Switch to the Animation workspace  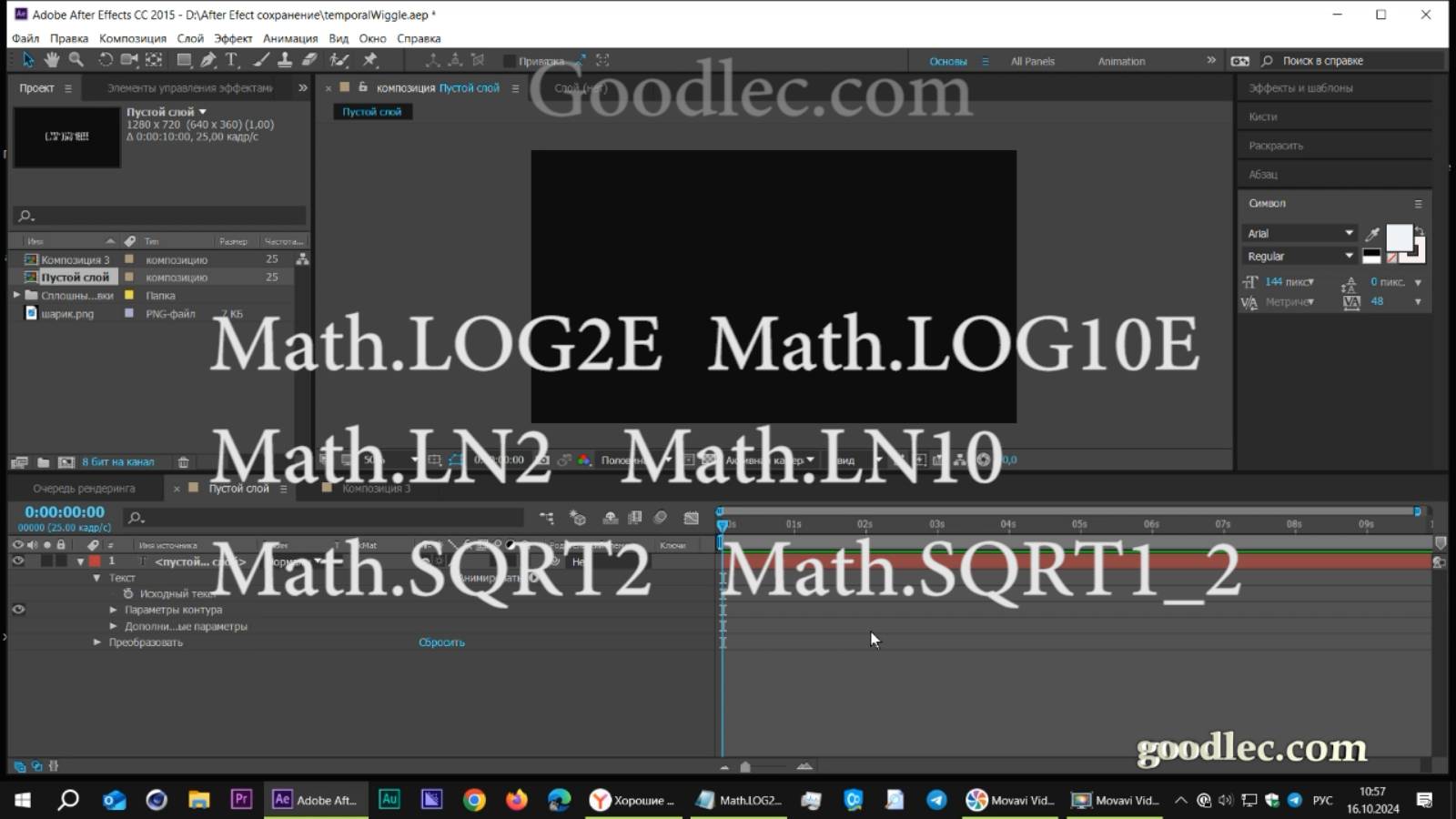click(x=1120, y=61)
